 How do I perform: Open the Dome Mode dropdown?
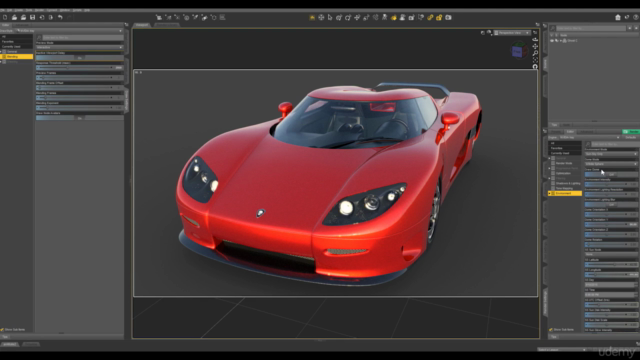tap(611, 164)
